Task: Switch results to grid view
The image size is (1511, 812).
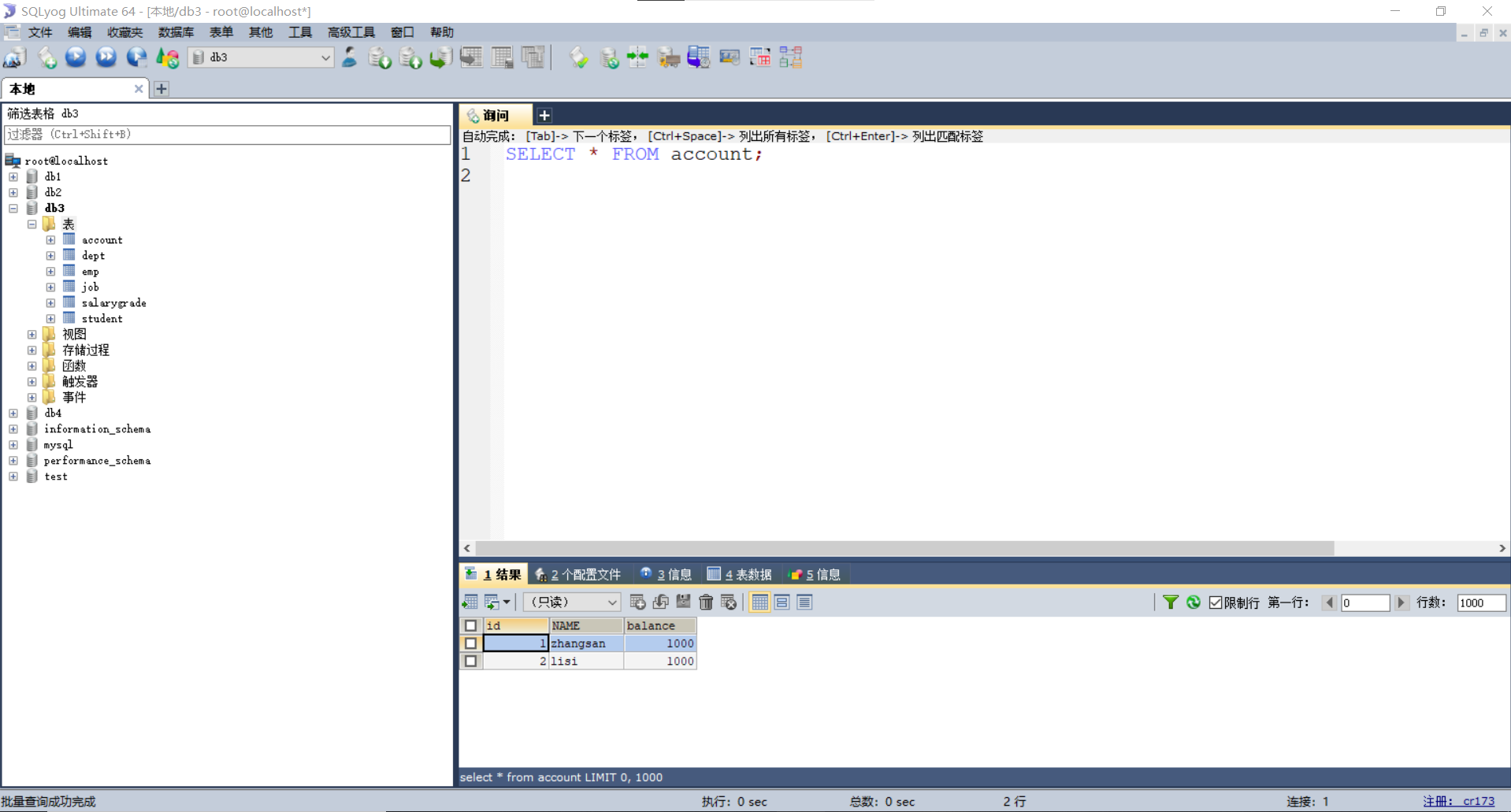Action: [759, 603]
